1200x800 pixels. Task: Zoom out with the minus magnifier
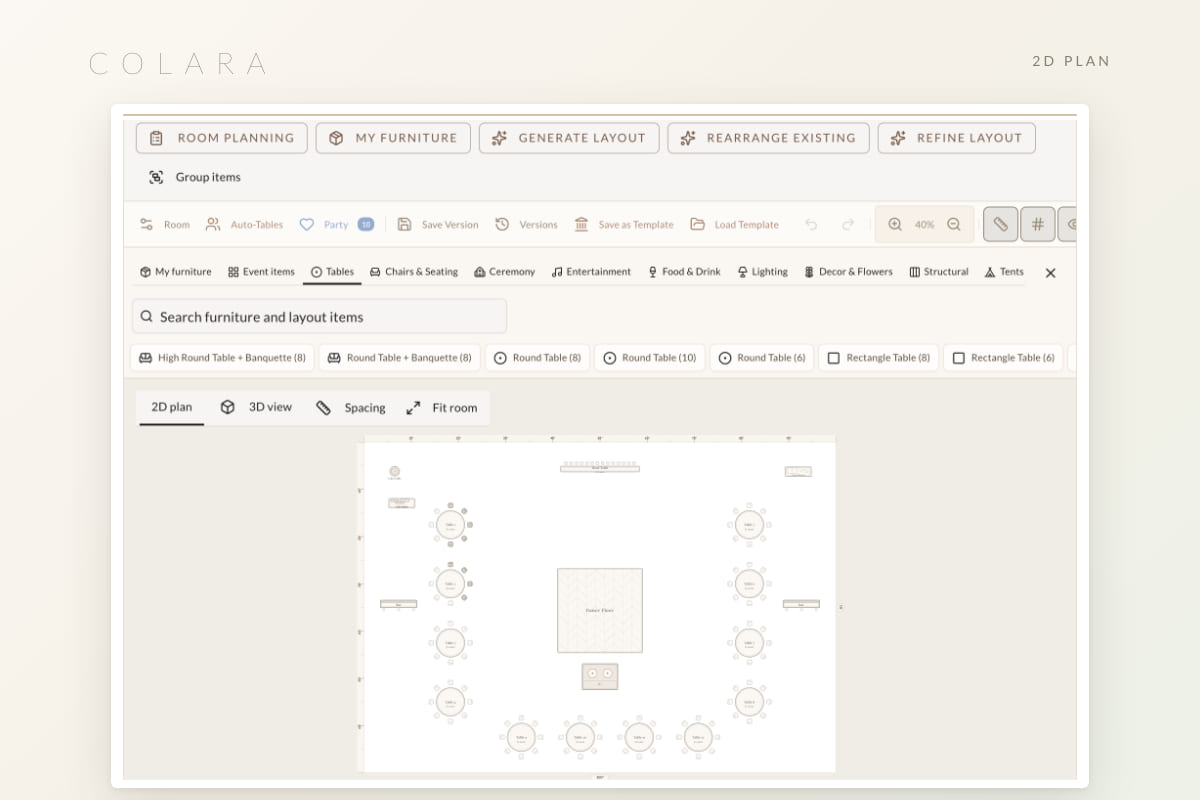954,225
